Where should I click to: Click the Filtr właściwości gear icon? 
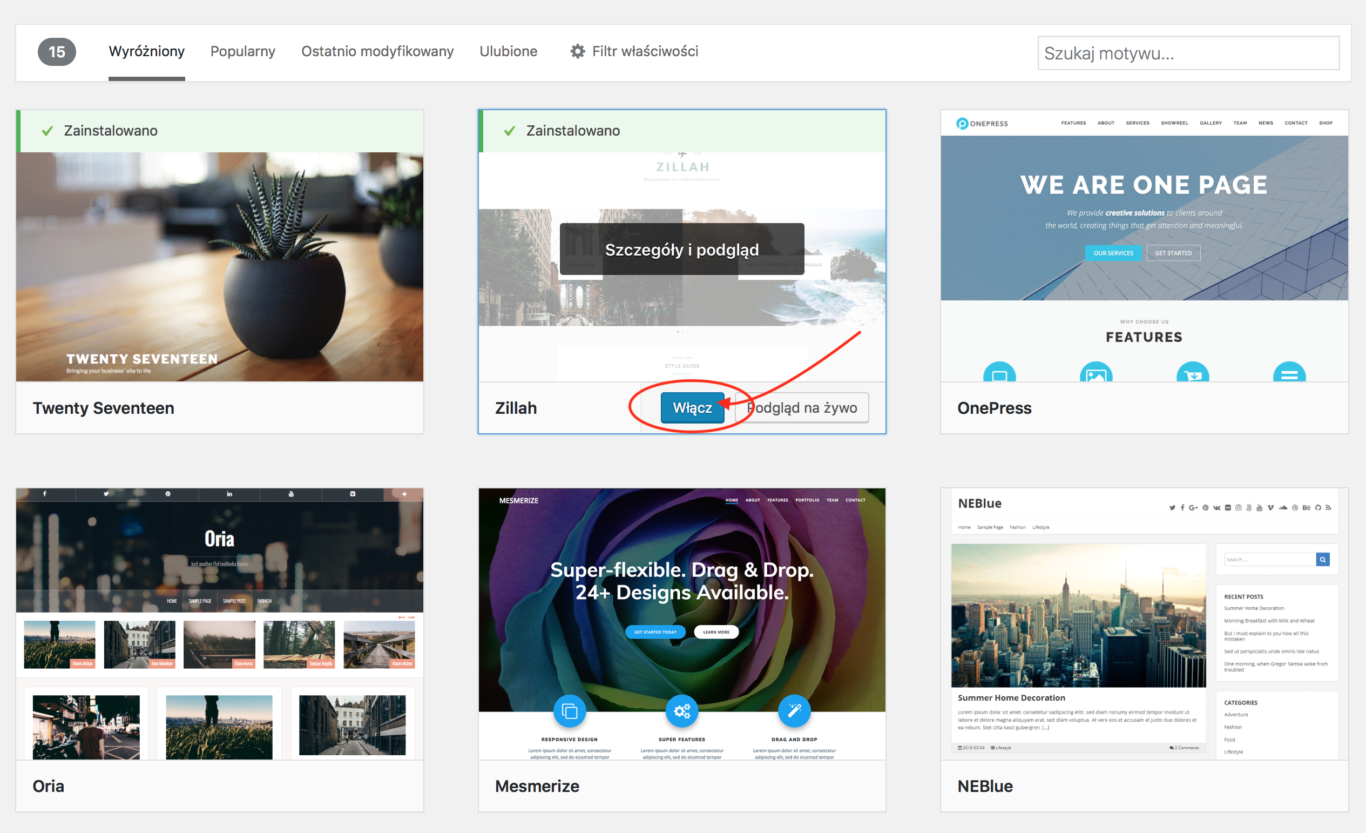tap(578, 51)
